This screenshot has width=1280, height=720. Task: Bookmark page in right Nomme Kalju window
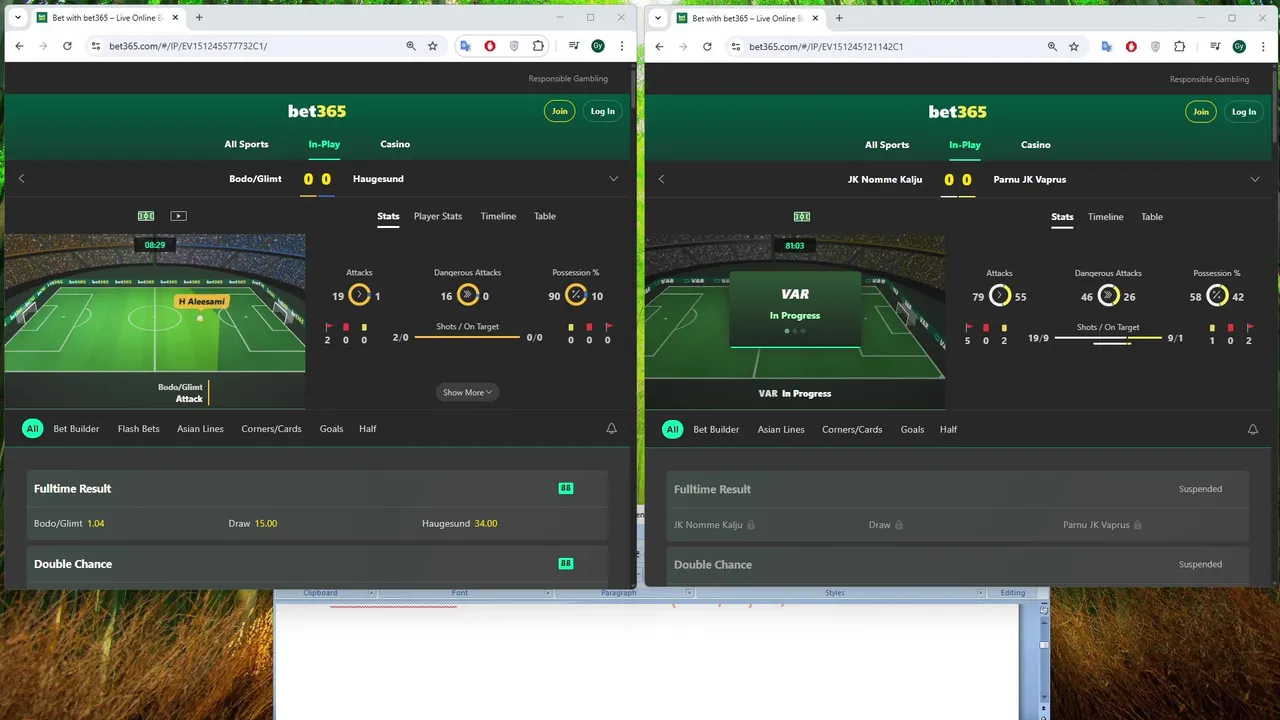click(x=1074, y=46)
